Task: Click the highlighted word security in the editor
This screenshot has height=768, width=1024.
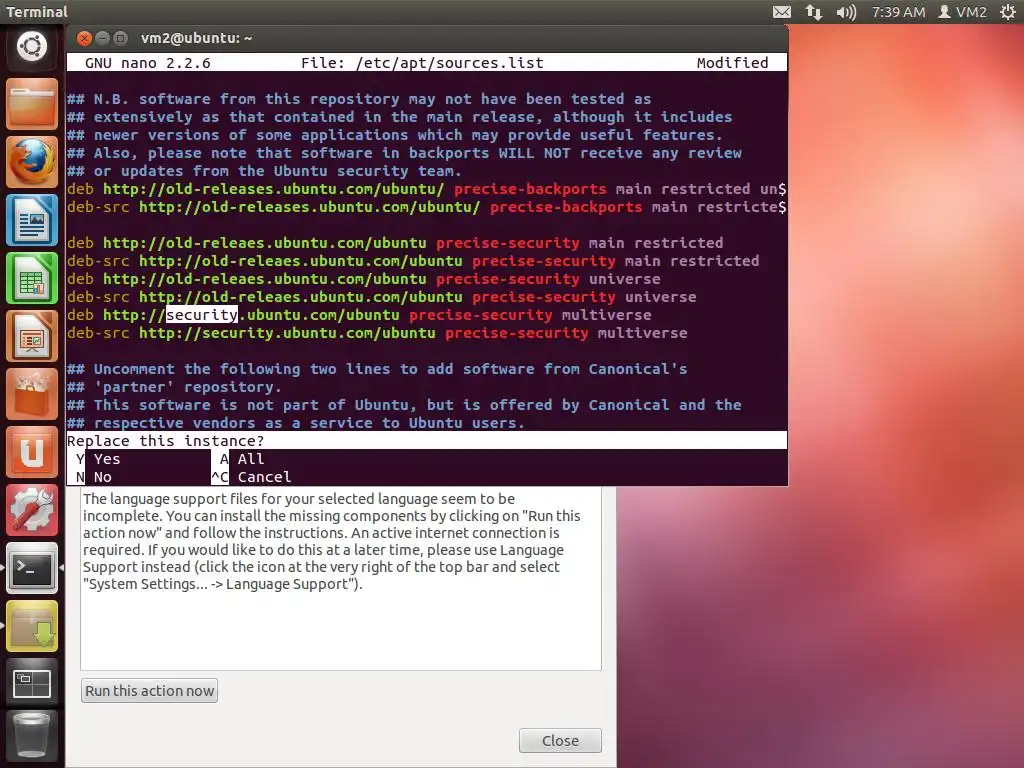Action: point(202,315)
